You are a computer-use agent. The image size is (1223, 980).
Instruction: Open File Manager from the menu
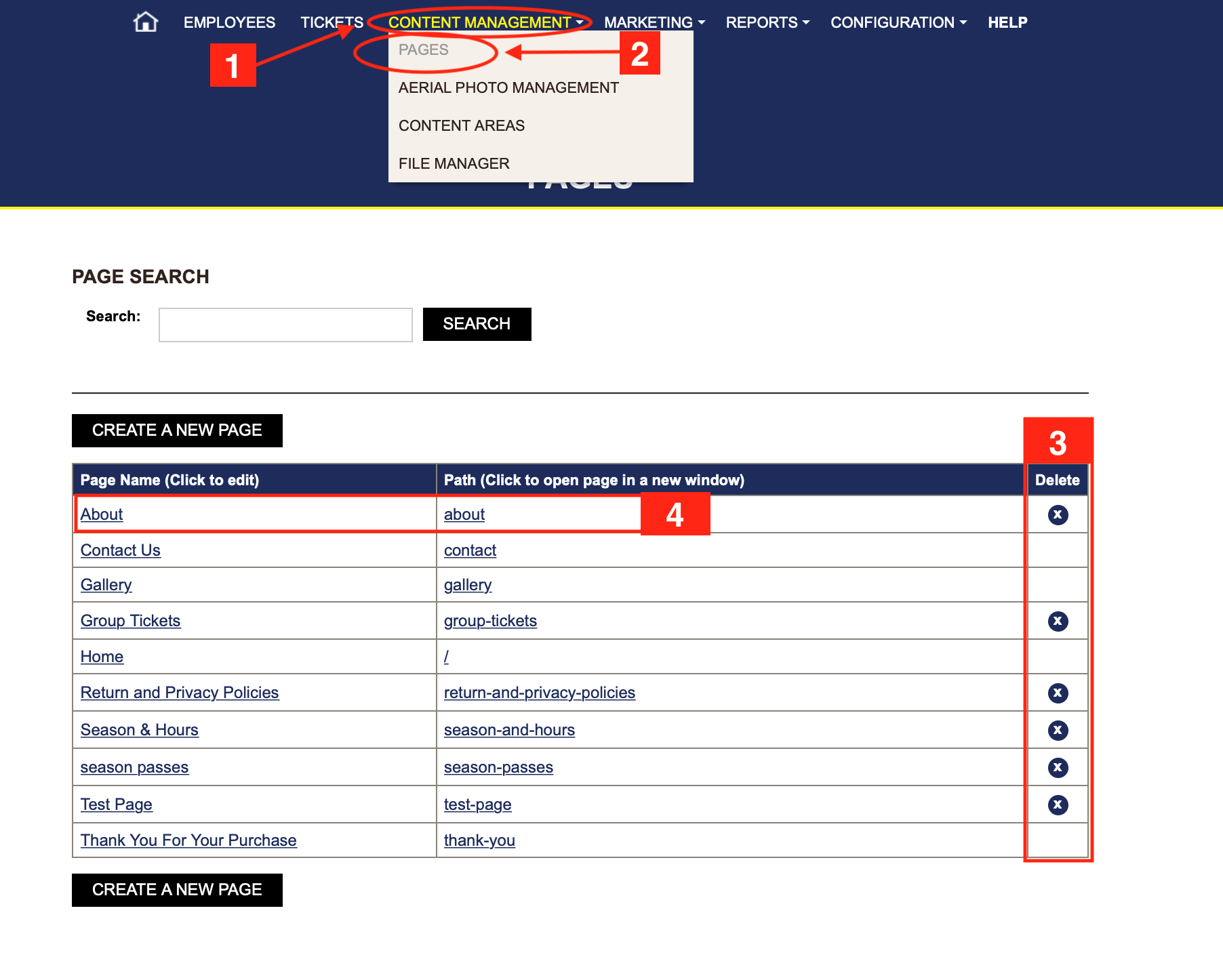[454, 164]
